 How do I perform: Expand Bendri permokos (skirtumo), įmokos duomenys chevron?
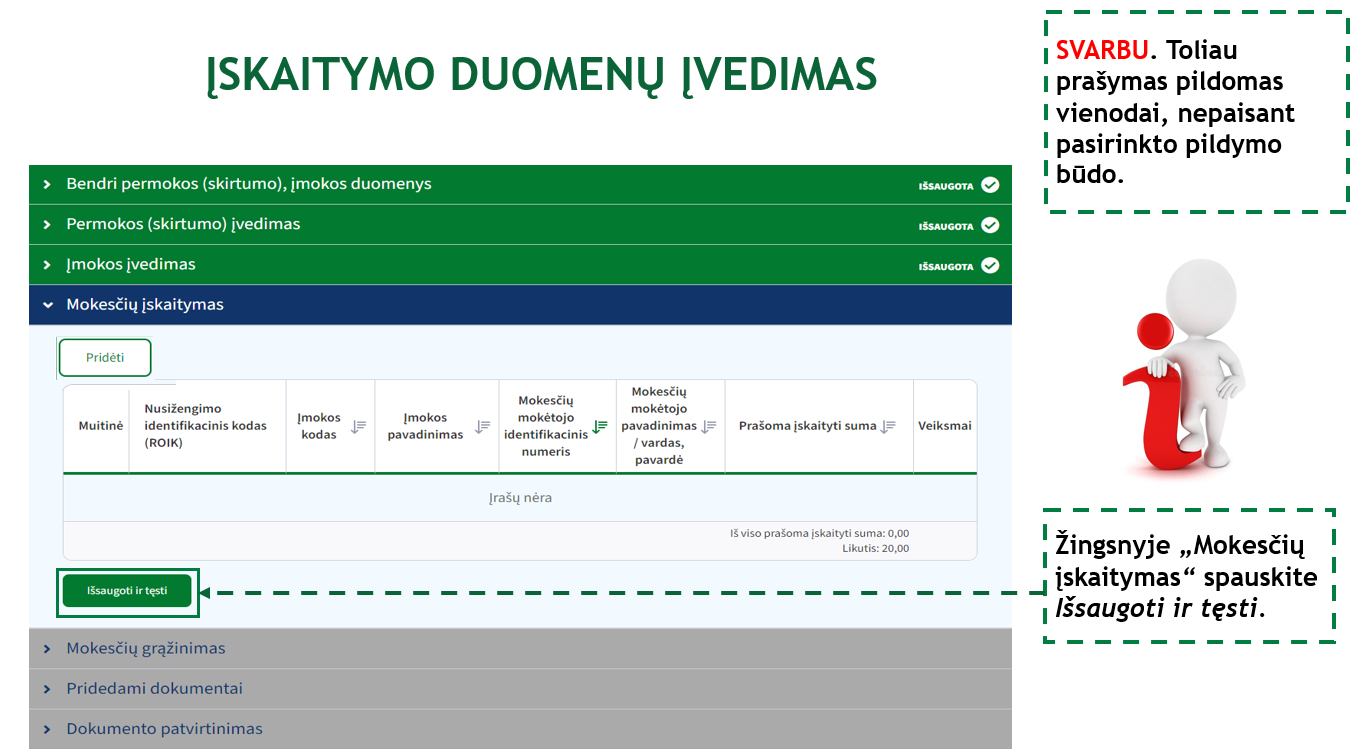point(47,185)
